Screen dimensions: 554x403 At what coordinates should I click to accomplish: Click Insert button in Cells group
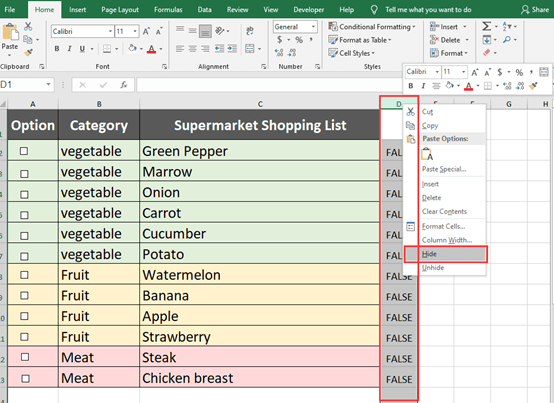[448, 26]
